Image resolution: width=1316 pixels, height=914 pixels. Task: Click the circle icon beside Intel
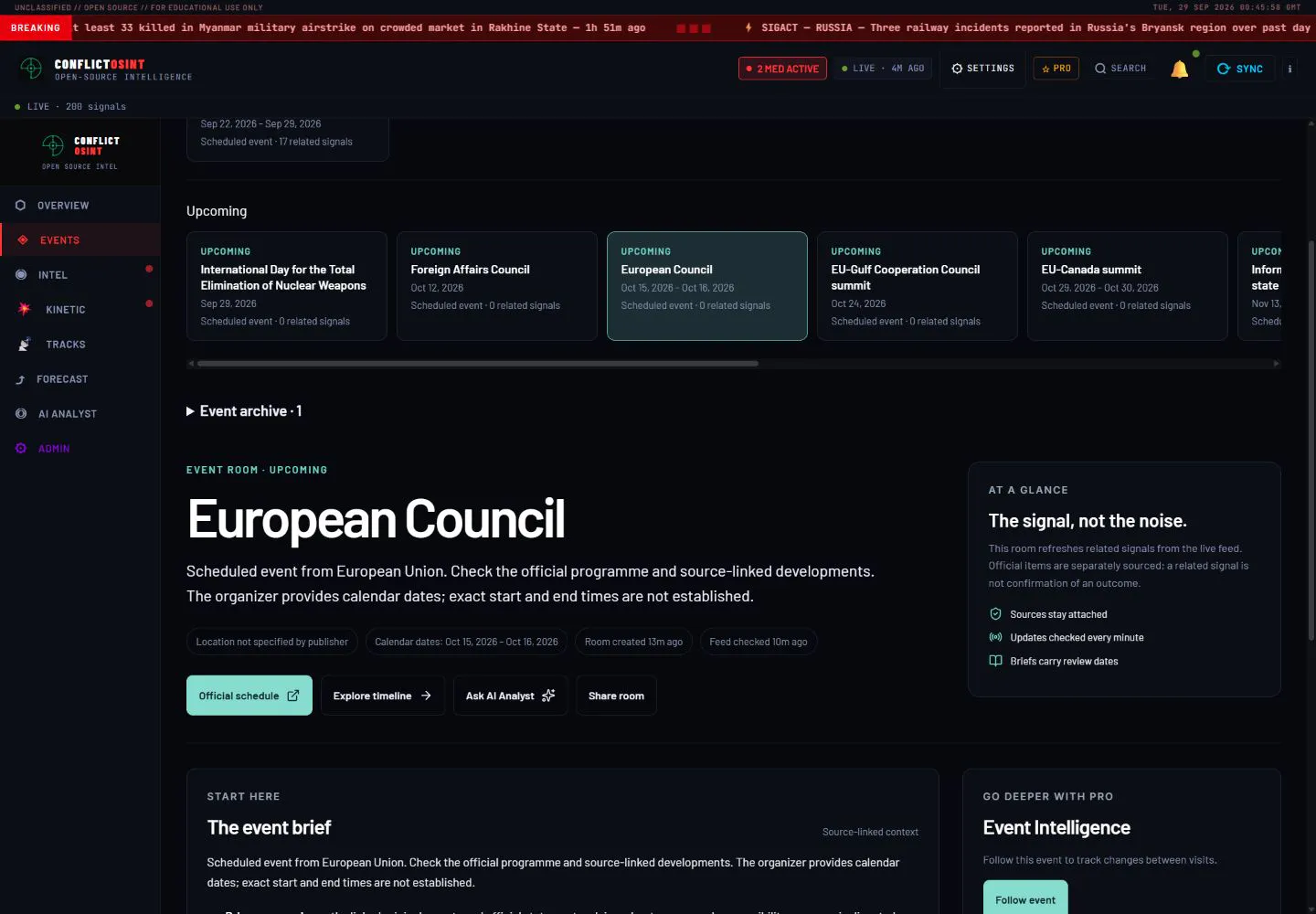(x=21, y=275)
